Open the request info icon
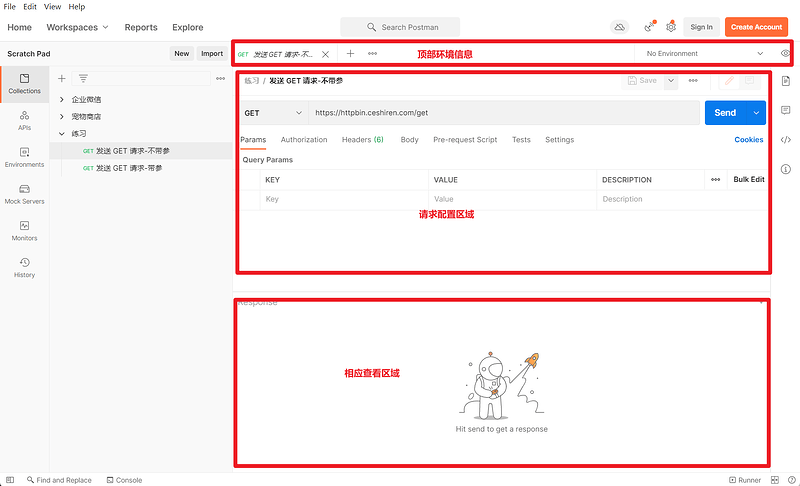The image size is (800, 486). (786, 169)
